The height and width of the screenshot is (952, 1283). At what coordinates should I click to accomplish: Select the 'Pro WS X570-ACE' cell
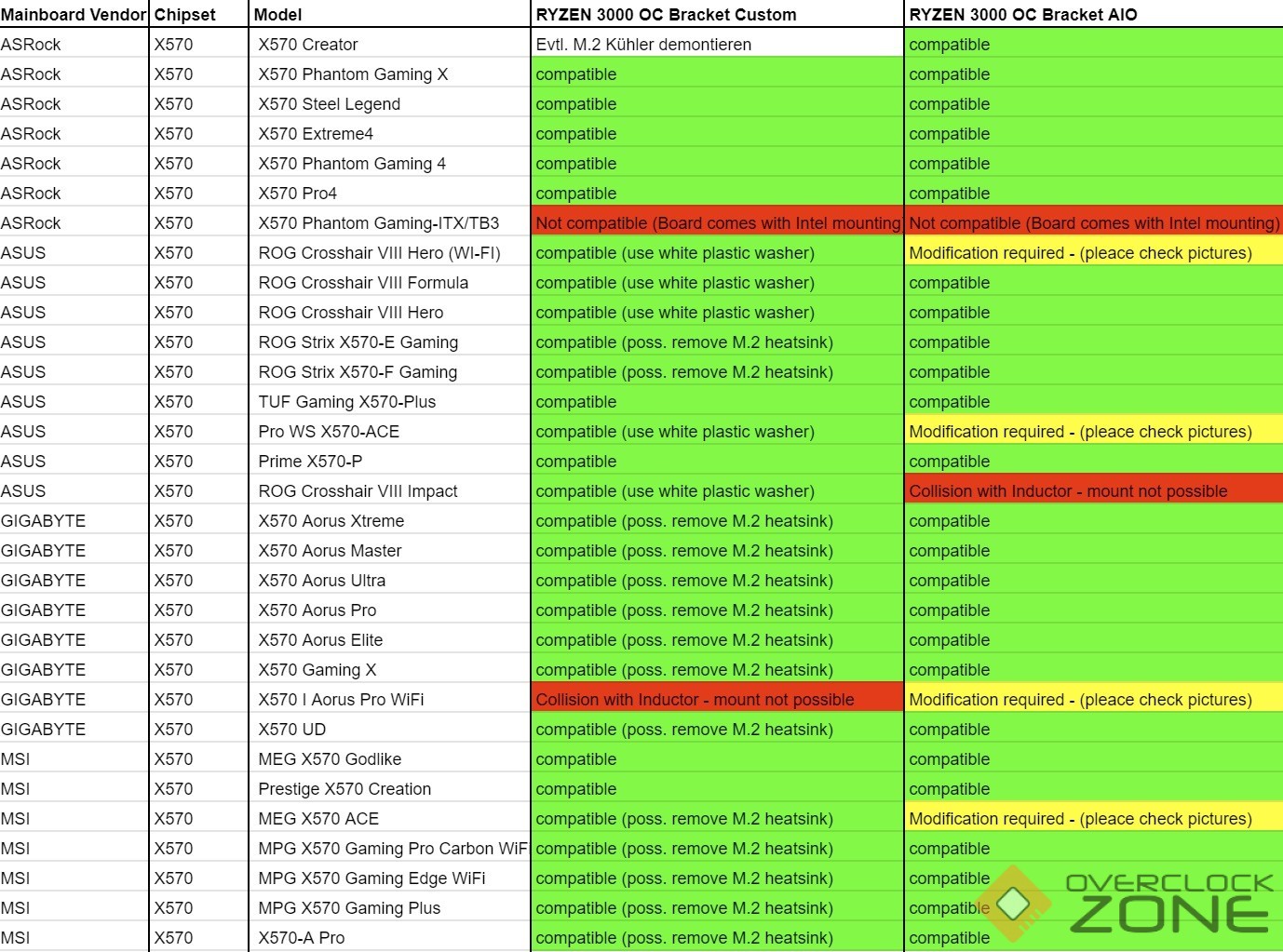tap(389, 431)
